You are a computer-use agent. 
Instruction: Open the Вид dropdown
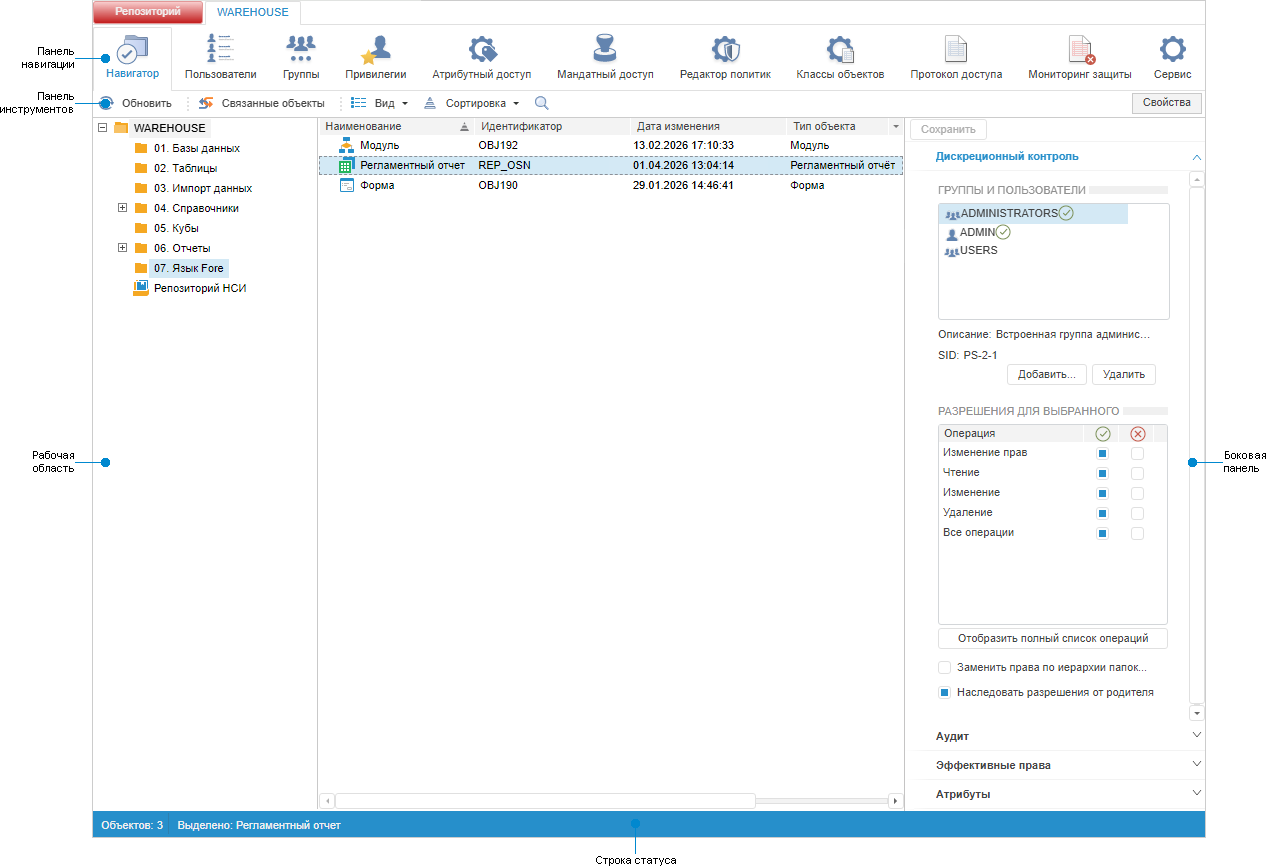(x=380, y=103)
